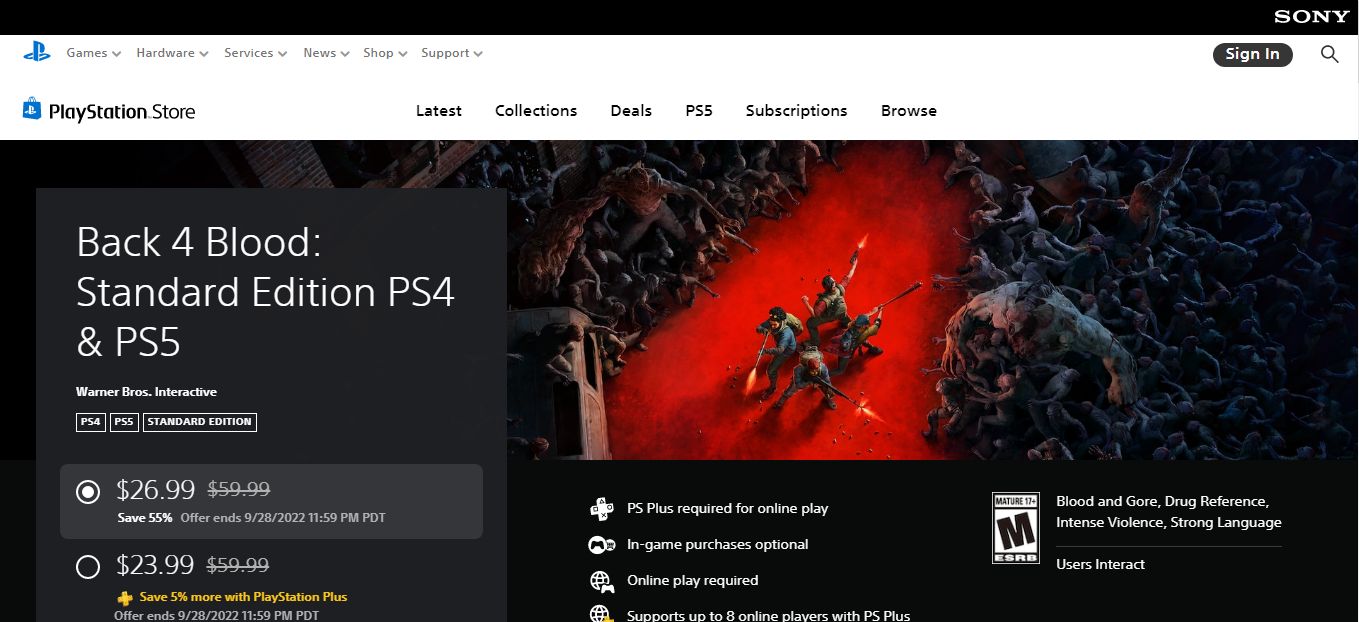The image size is (1359, 622).
Task: Click the 'Users Interact' rating note
Action: (x=1101, y=564)
